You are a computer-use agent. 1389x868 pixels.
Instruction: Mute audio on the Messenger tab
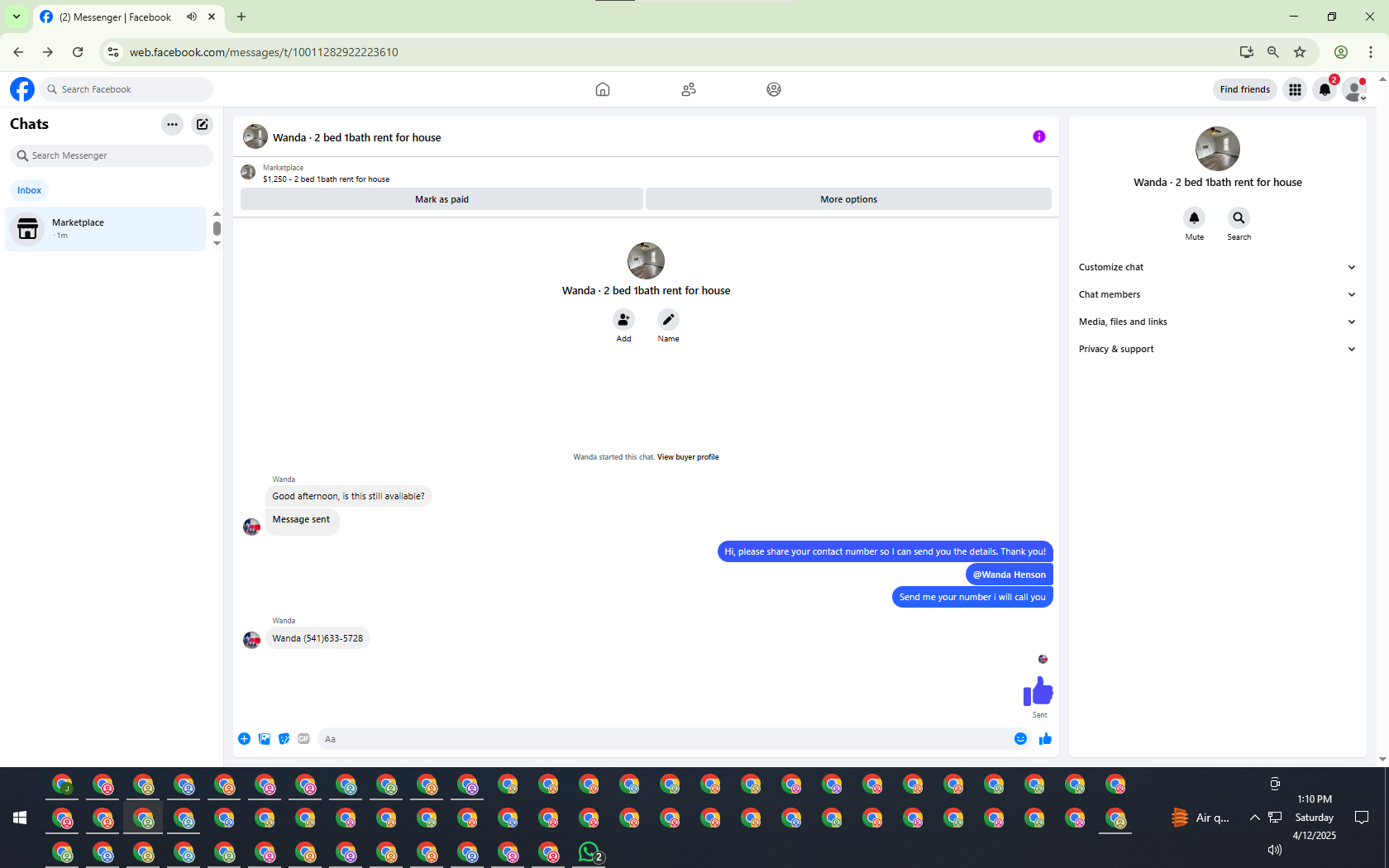[192, 17]
